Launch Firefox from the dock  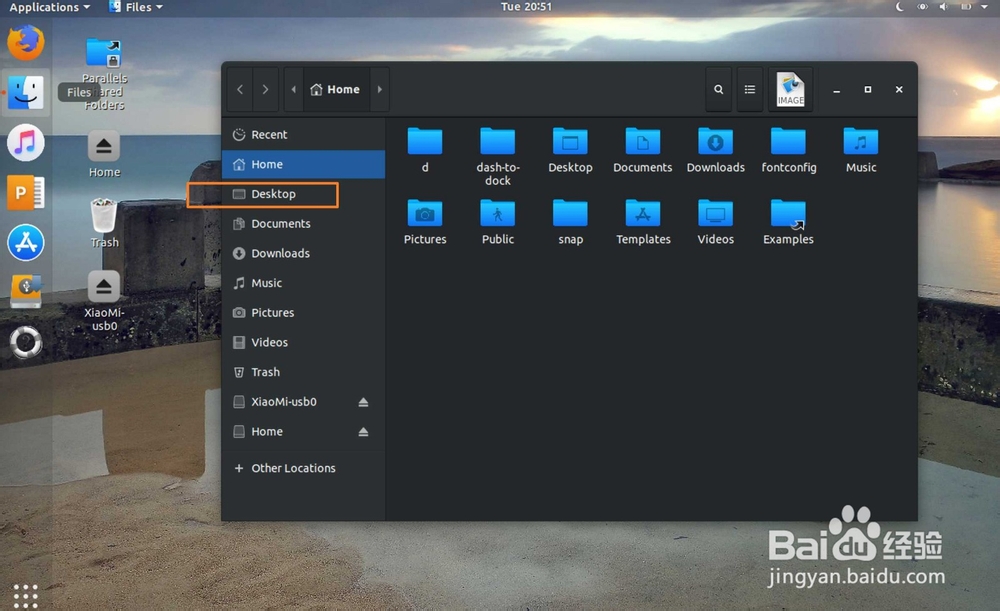(26, 43)
